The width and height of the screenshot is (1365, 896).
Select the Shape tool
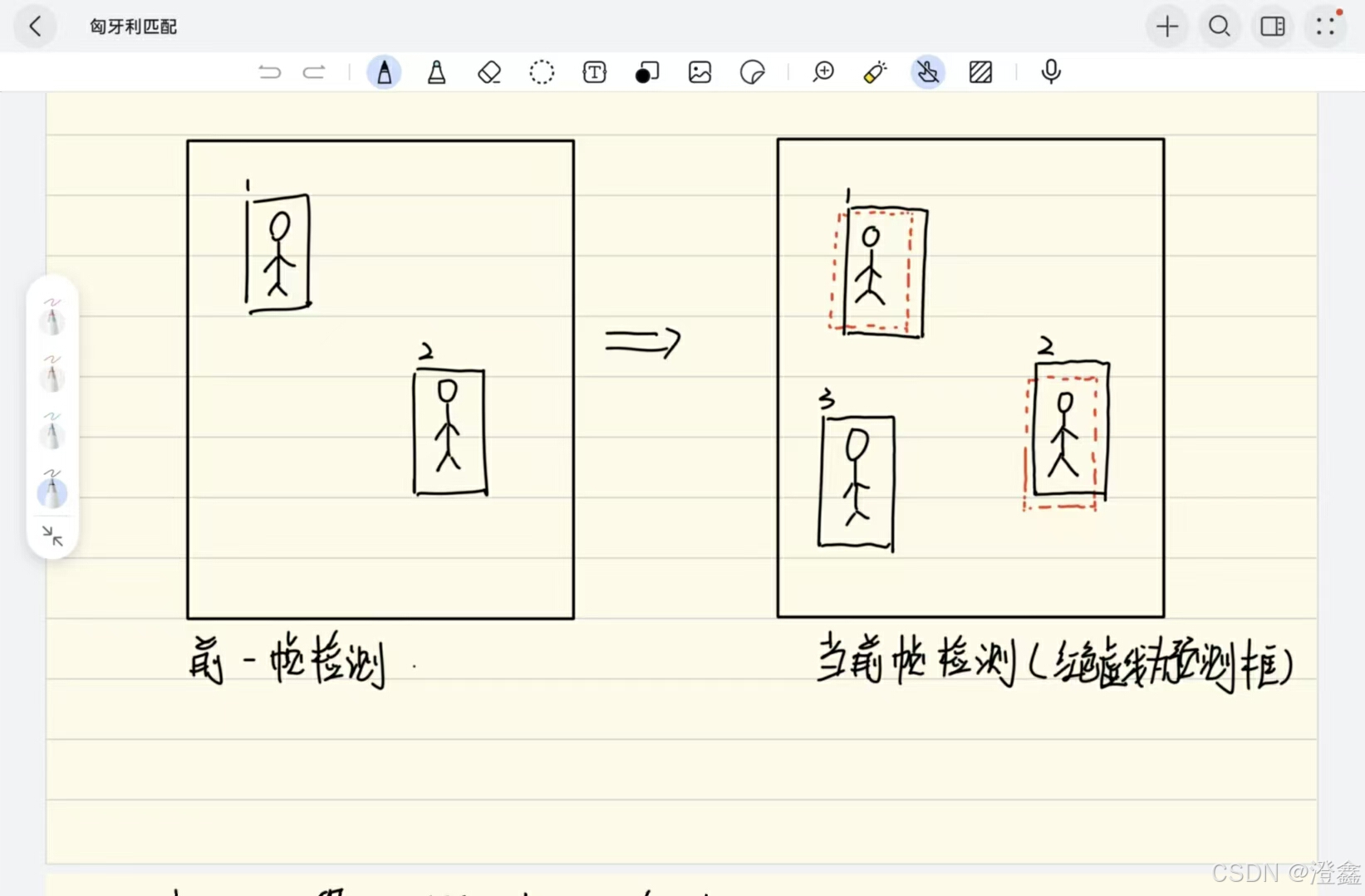coord(647,72)
